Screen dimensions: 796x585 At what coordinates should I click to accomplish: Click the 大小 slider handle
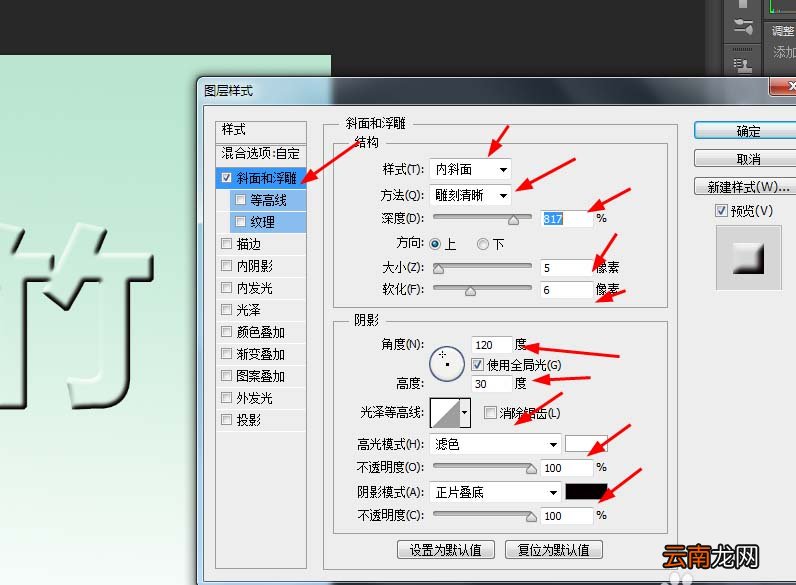pos(438,269)
